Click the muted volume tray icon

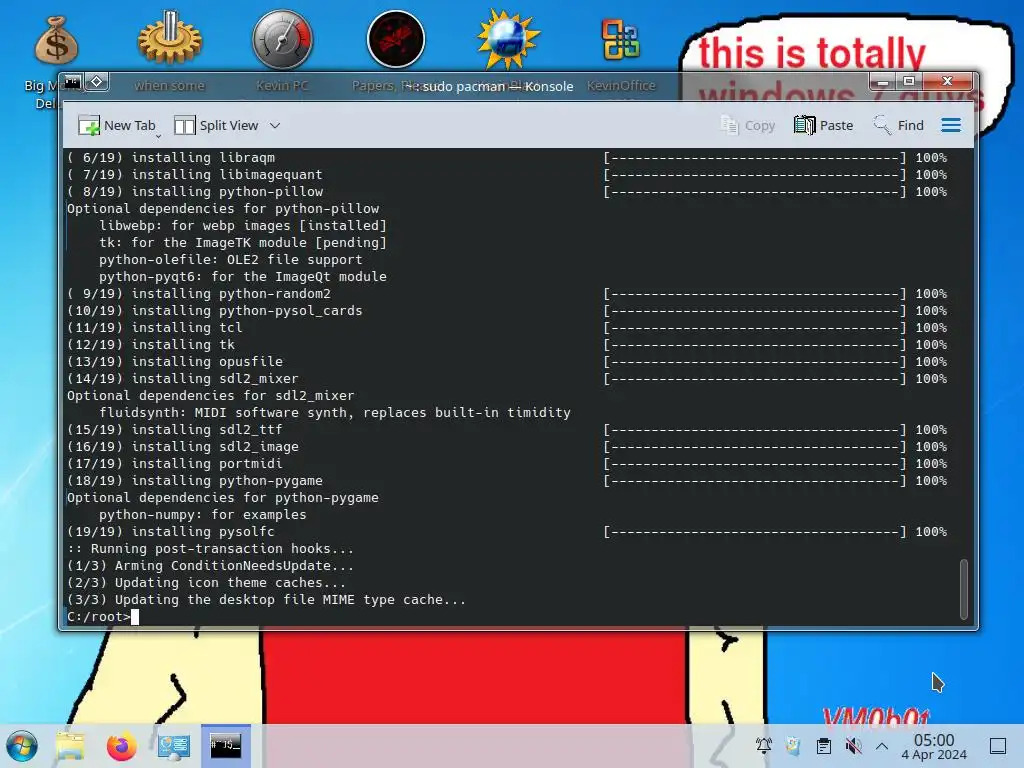click(x=853, y=746)
